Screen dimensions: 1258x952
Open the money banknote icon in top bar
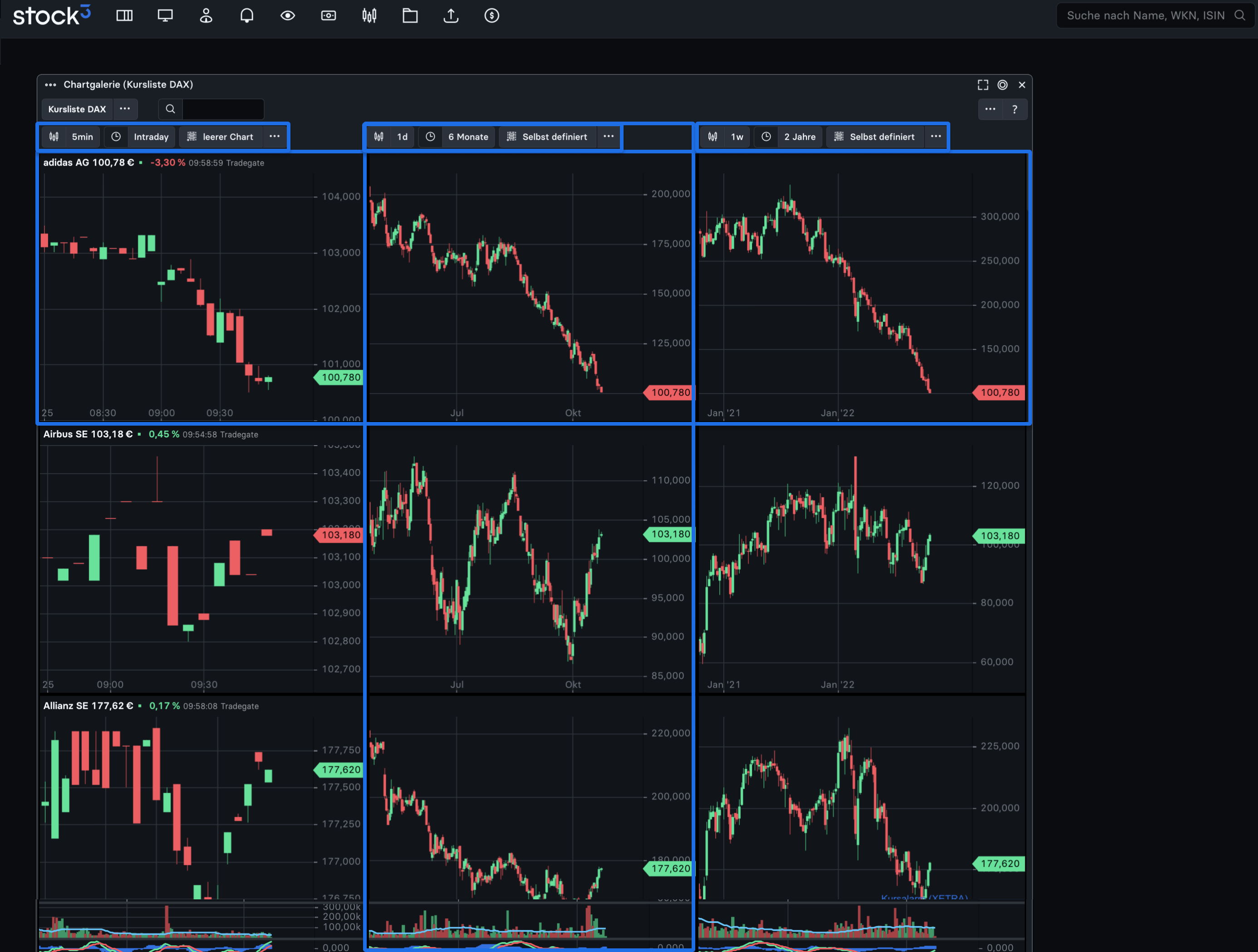pos(329,16)
